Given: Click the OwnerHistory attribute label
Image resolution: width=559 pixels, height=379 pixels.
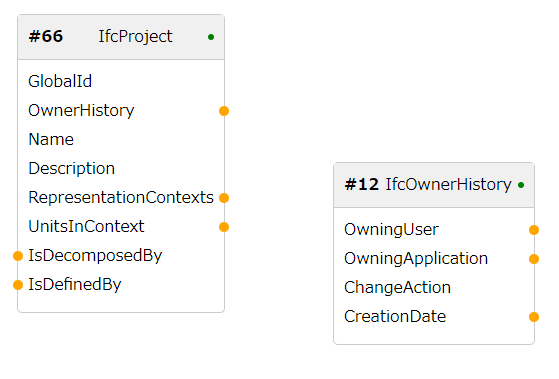Looking at the screenshot, I should click(x=81, y=111).
